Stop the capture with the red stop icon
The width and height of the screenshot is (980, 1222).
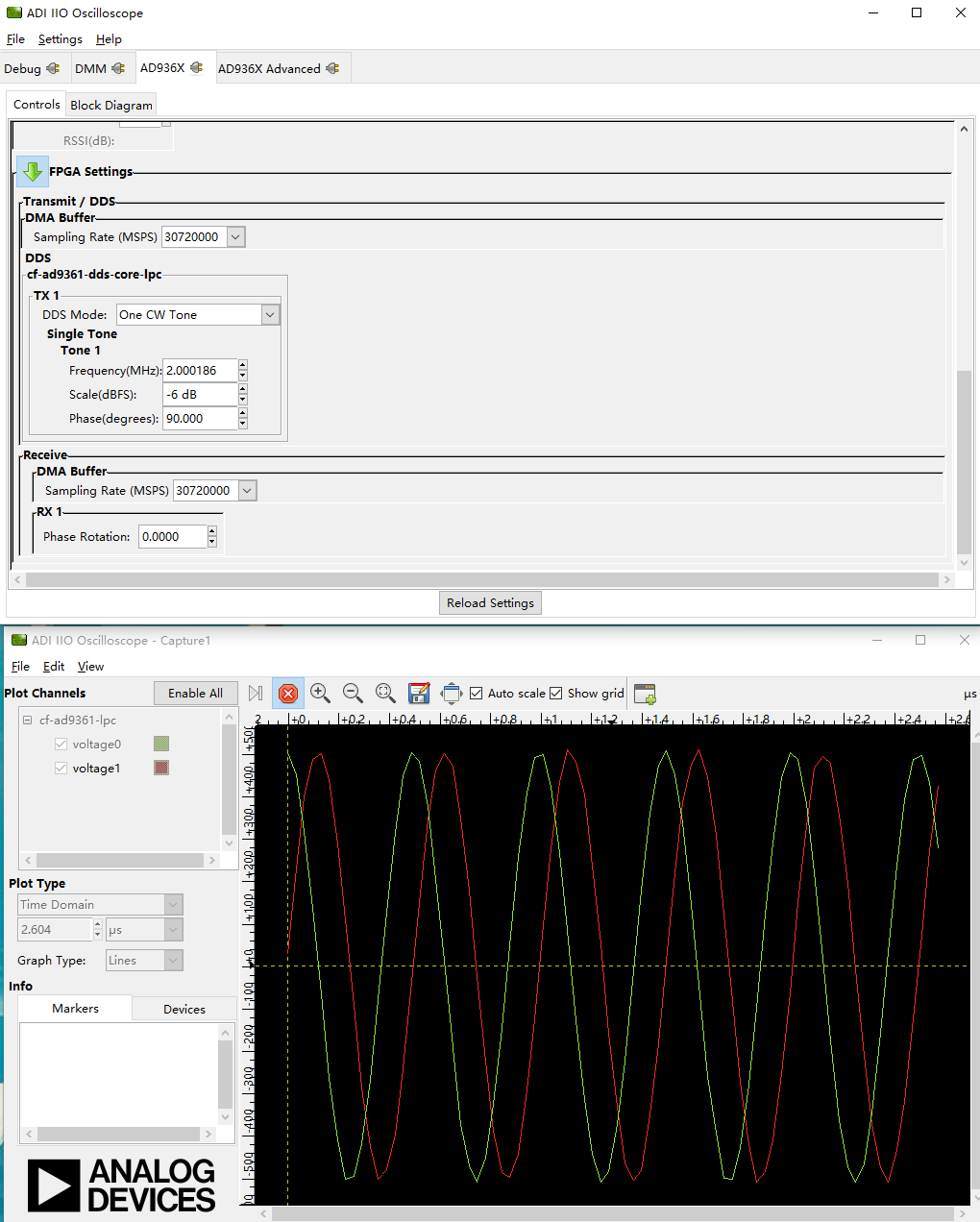pyautogui.click(x=287, y=694)
